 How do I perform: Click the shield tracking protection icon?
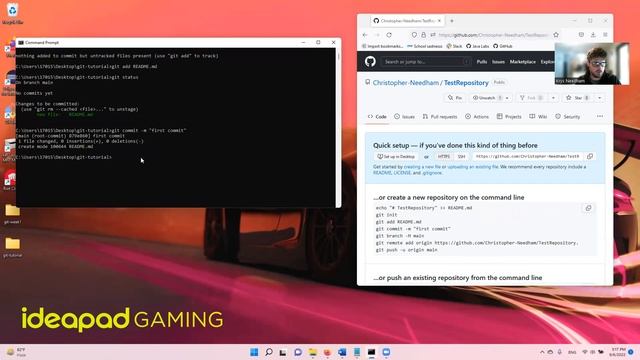tap(414, 35)
